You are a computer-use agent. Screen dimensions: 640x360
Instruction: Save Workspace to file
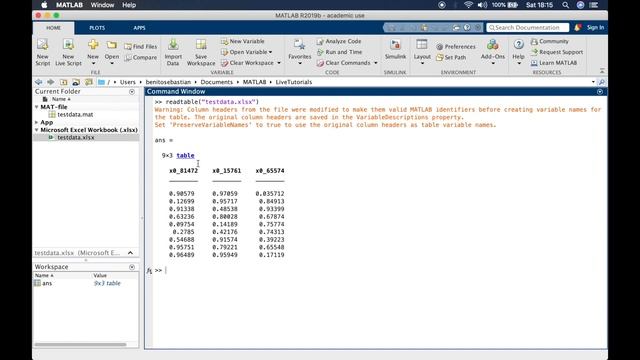pyautogui.click(x=201, y=52)
